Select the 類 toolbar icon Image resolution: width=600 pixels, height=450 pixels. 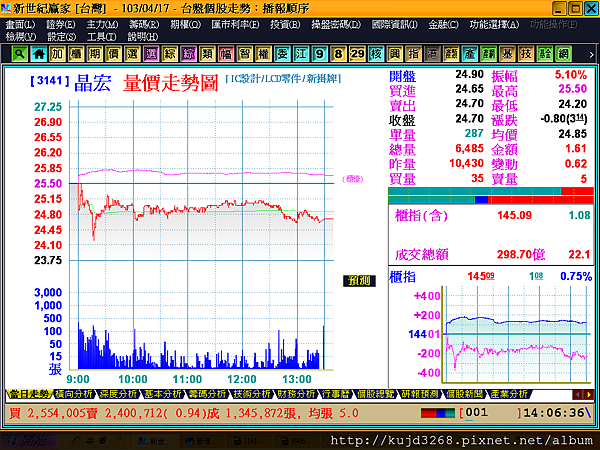pyautogui.click(x=207, y=54)
